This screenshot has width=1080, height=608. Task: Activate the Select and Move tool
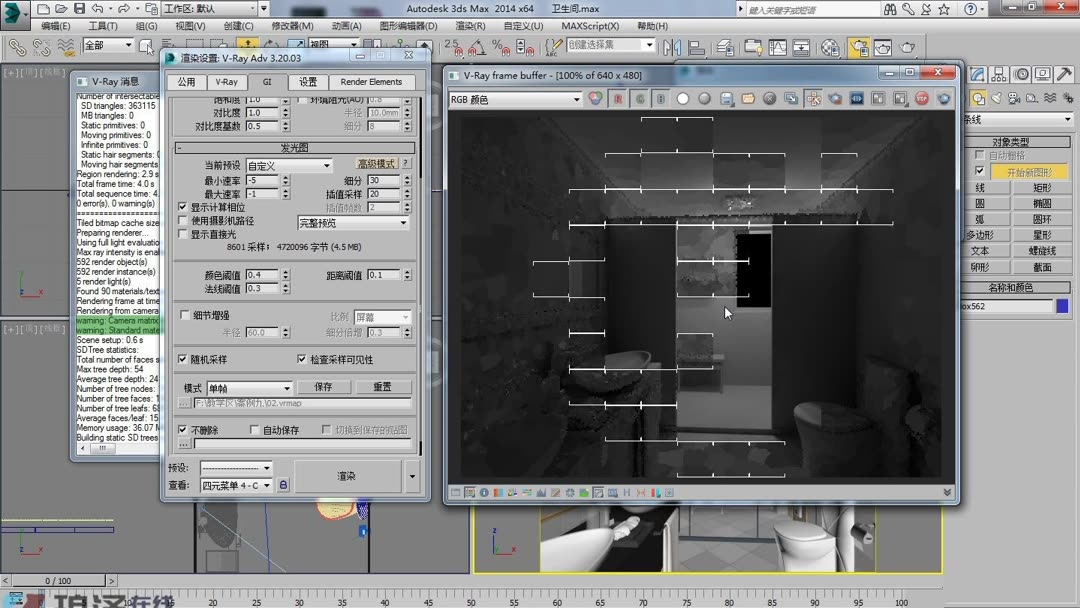(x=248, y=43)
